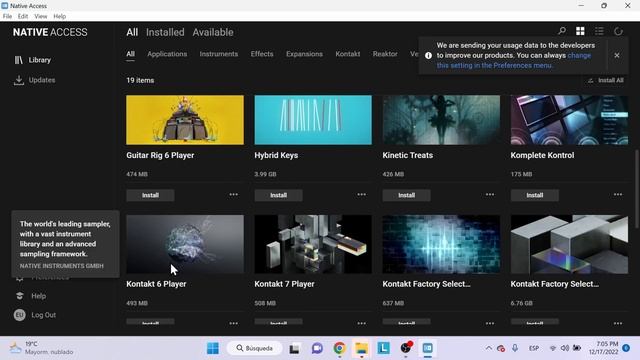The height and width of the screenshot is (360, 640).
Task: Click the Kontakt 7 Player thumbnail
Action: click(x=313, y=244)
